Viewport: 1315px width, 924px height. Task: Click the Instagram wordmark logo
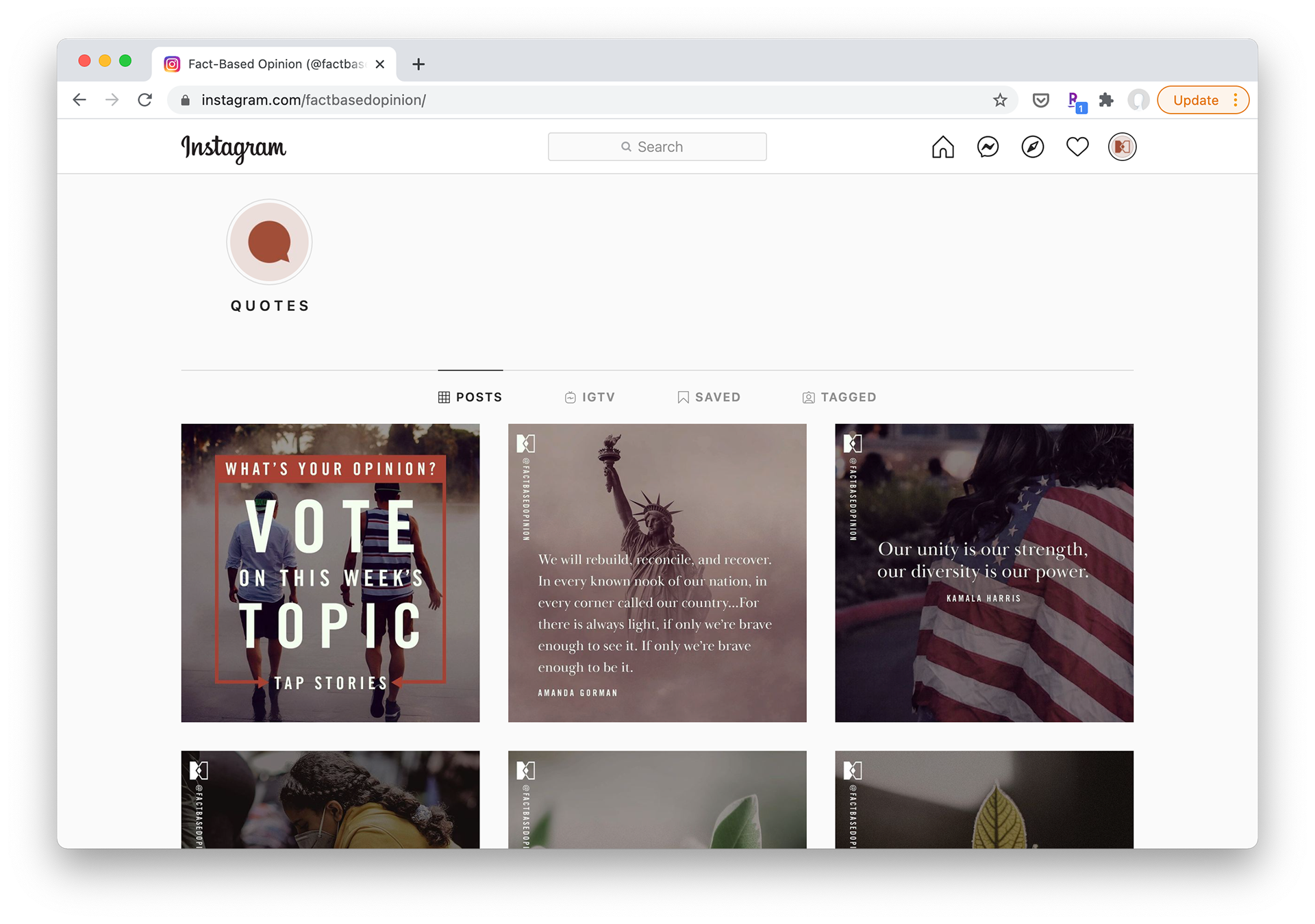(234, 148)
